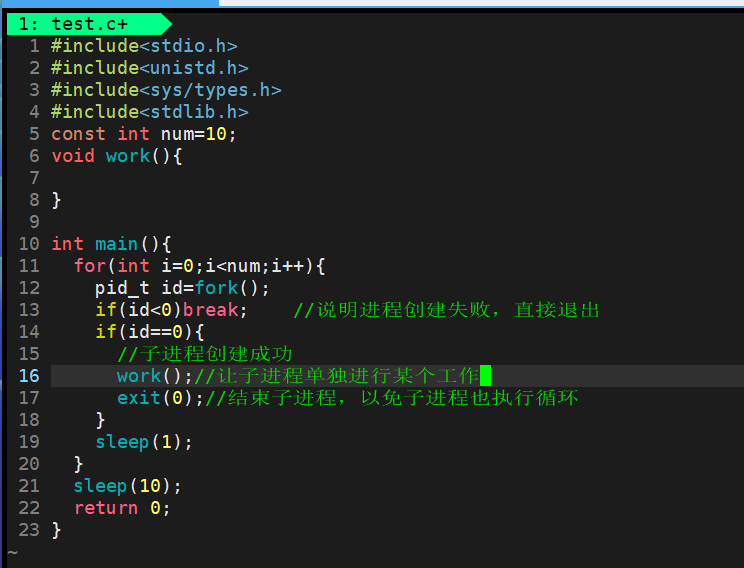Click the '#include<stdio.h>' line

tap(144, 46)
